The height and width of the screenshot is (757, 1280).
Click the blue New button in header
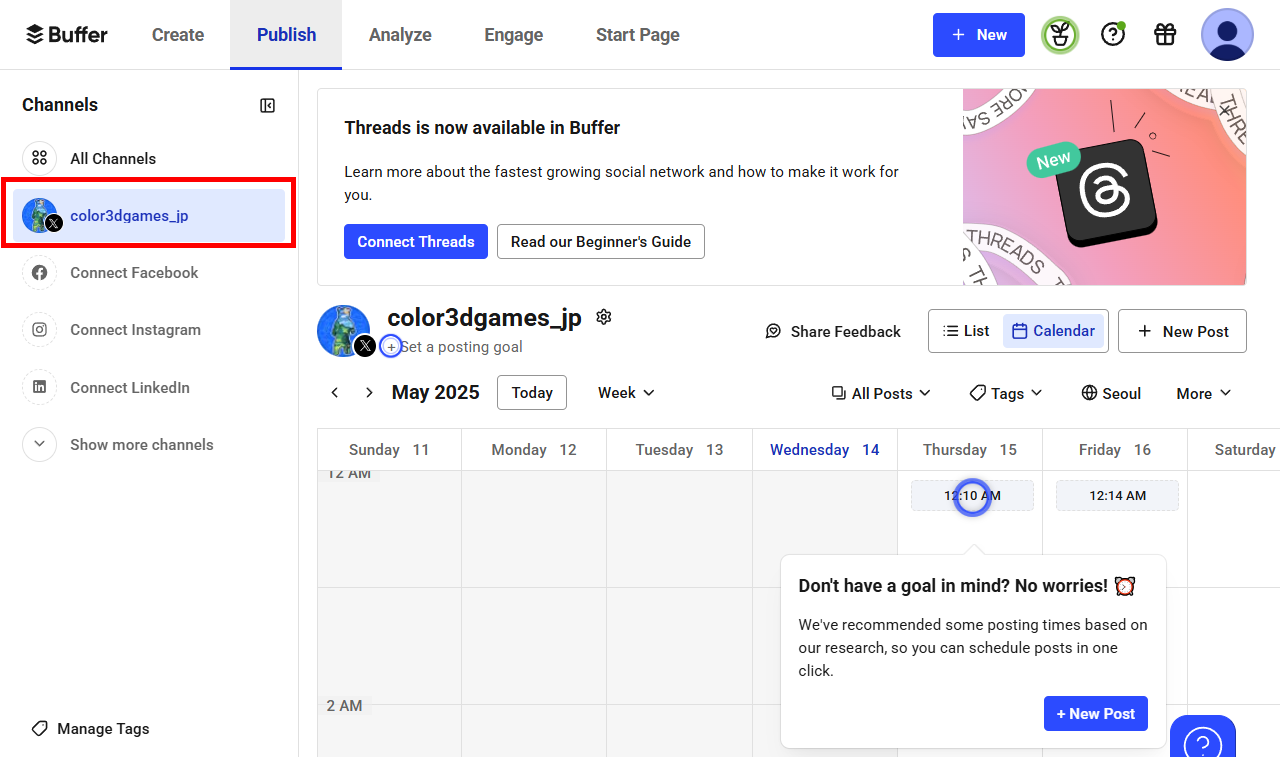[x=979, y=35]
